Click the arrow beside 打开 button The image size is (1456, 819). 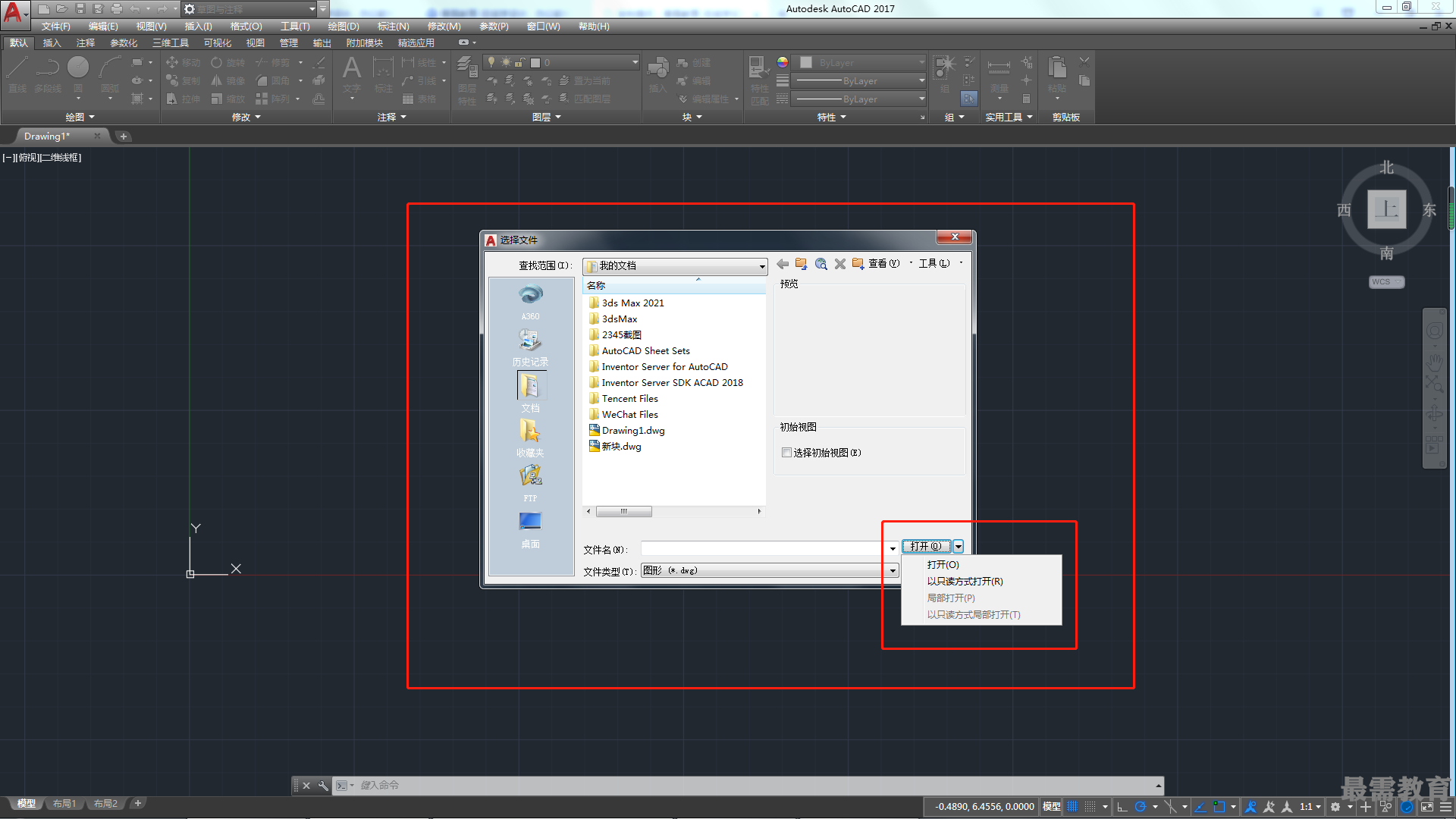tap(959, 547)
